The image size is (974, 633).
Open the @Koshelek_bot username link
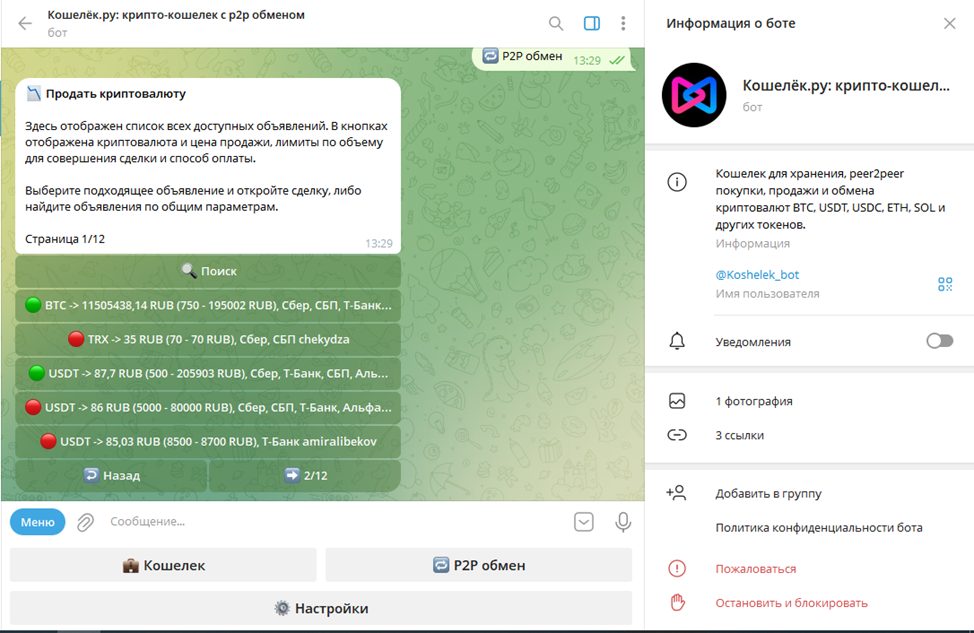click(757, 275)
